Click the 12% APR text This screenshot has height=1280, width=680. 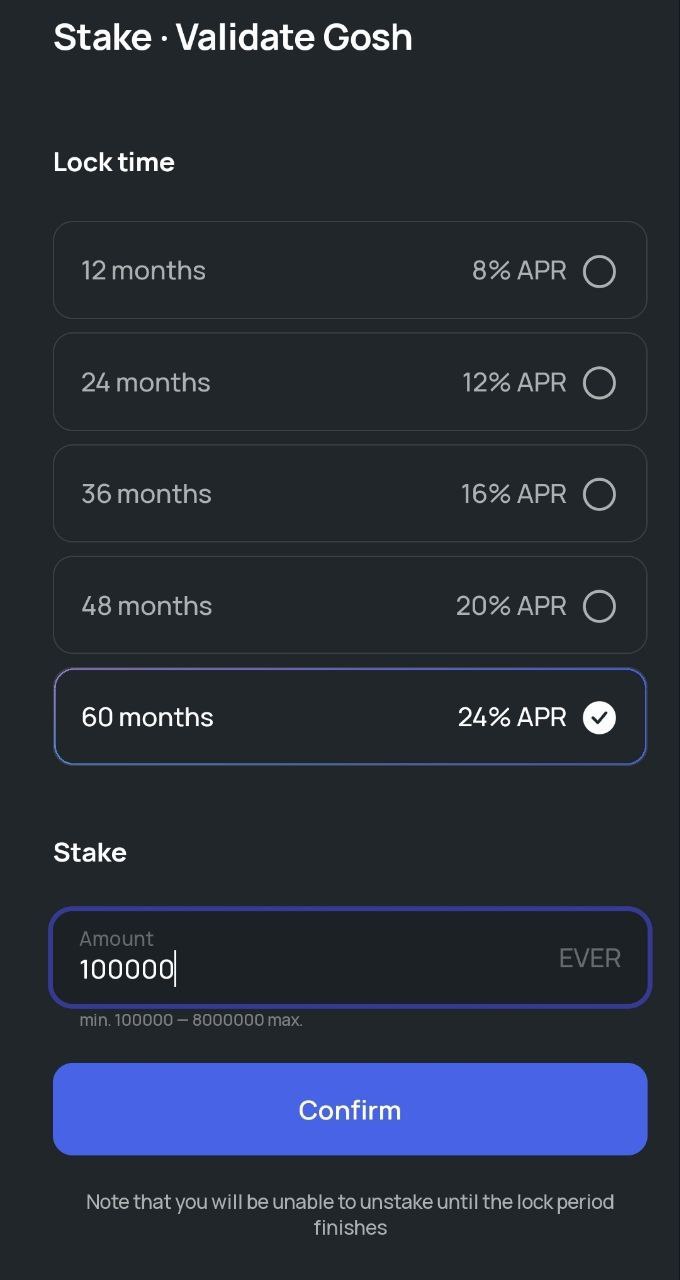(x=514, y=383)
